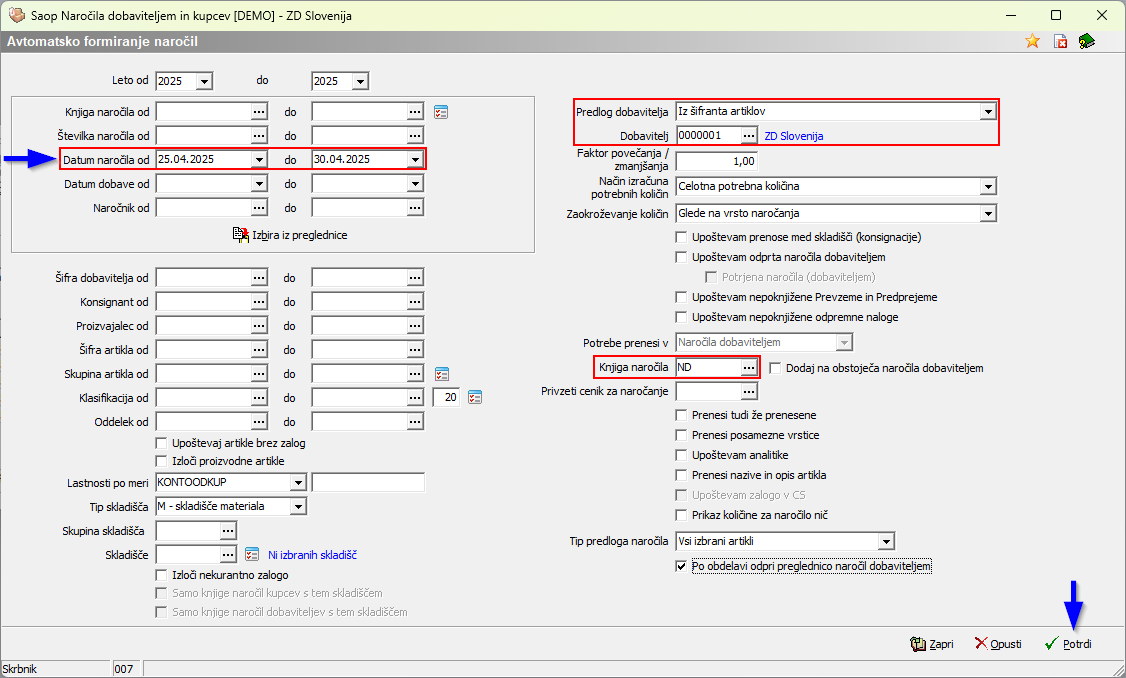The image size is (1126, 678).
Task: Expand Leto do 2025 dropdown
Action: (360, 81)
